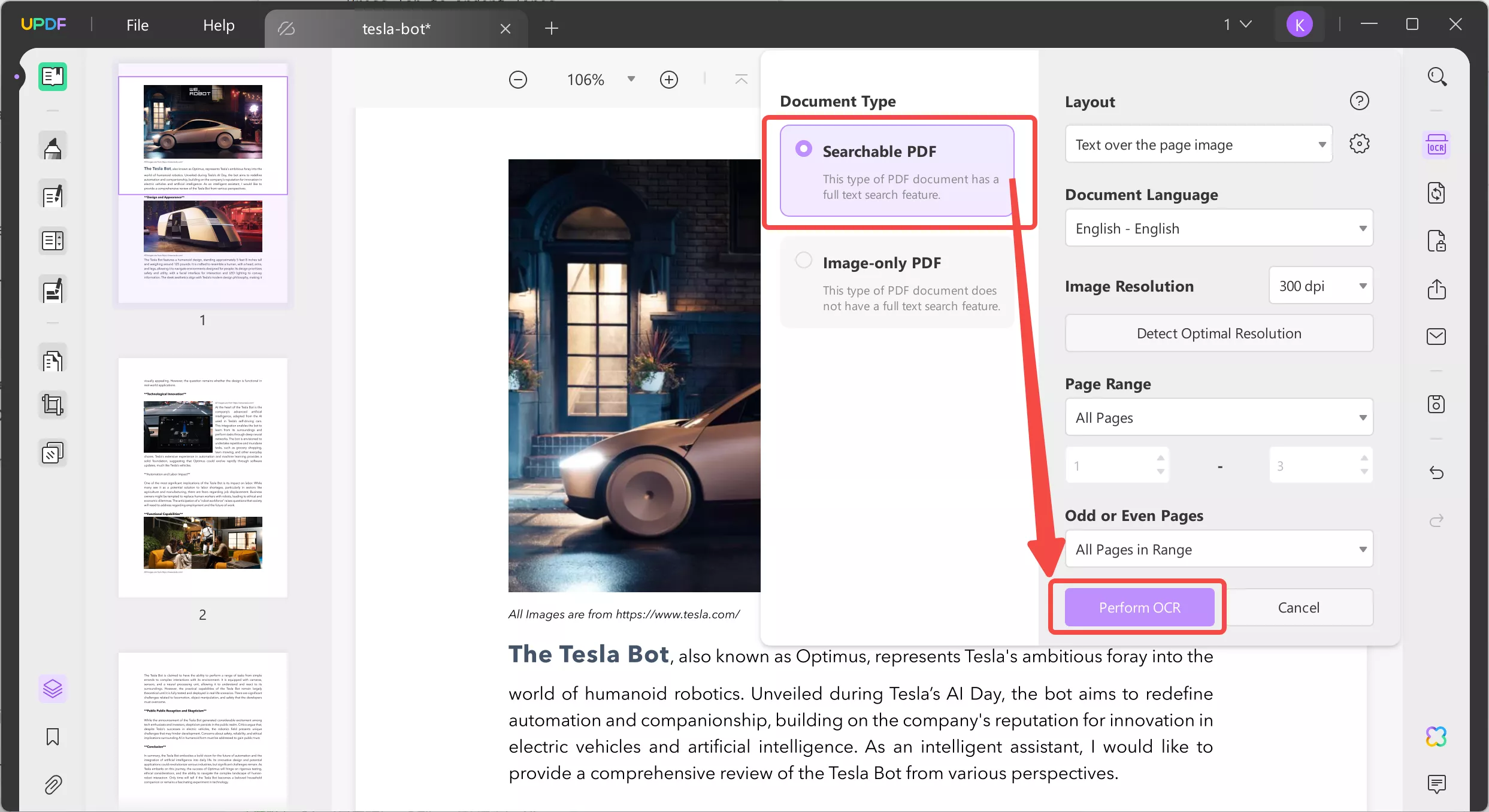Screen dimensions: 1489x812
Task: Select the Searchable PDF radio button
Action: click(x=804, y=149)
